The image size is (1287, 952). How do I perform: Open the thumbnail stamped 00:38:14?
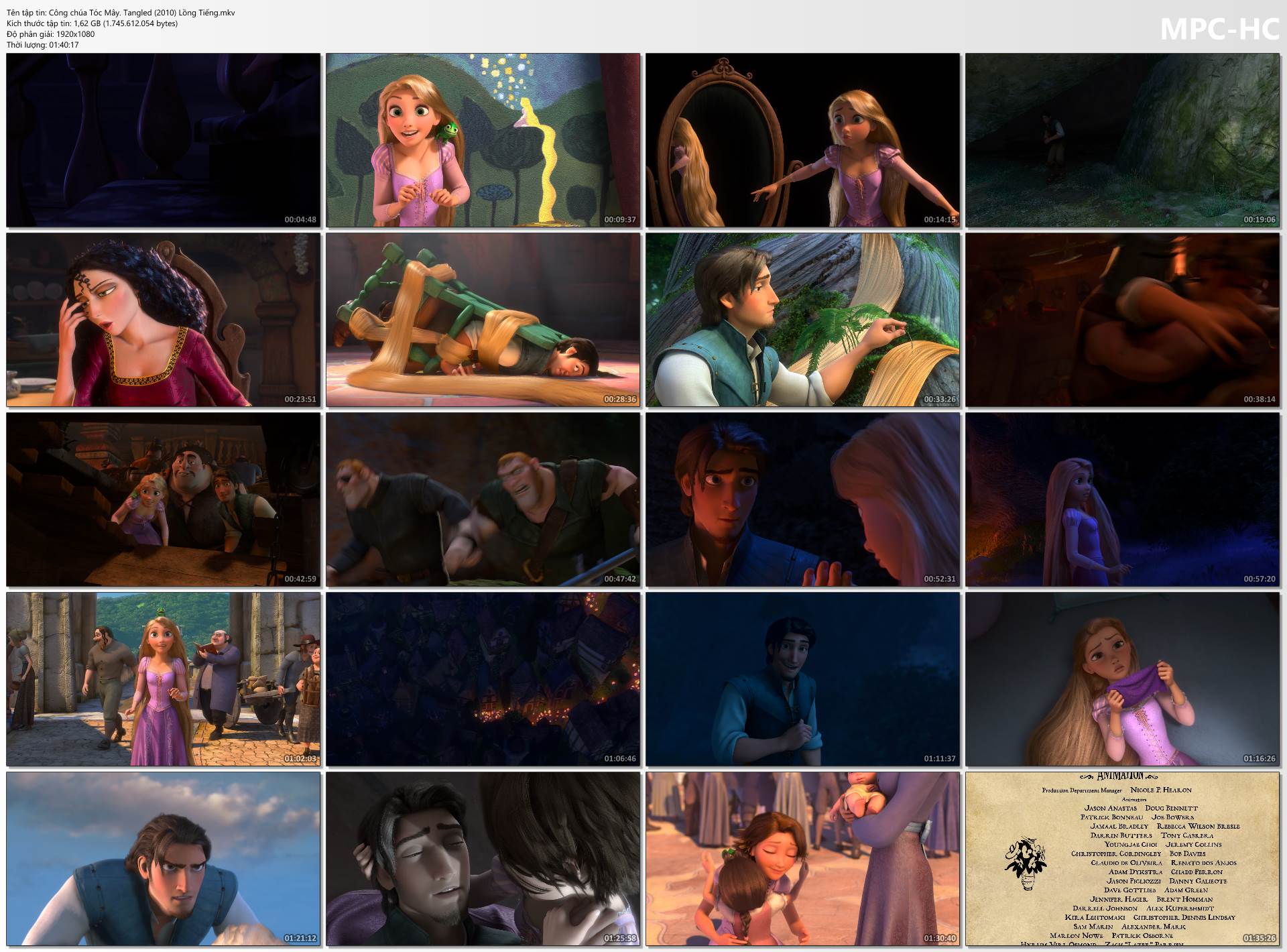coord(1123,320)
